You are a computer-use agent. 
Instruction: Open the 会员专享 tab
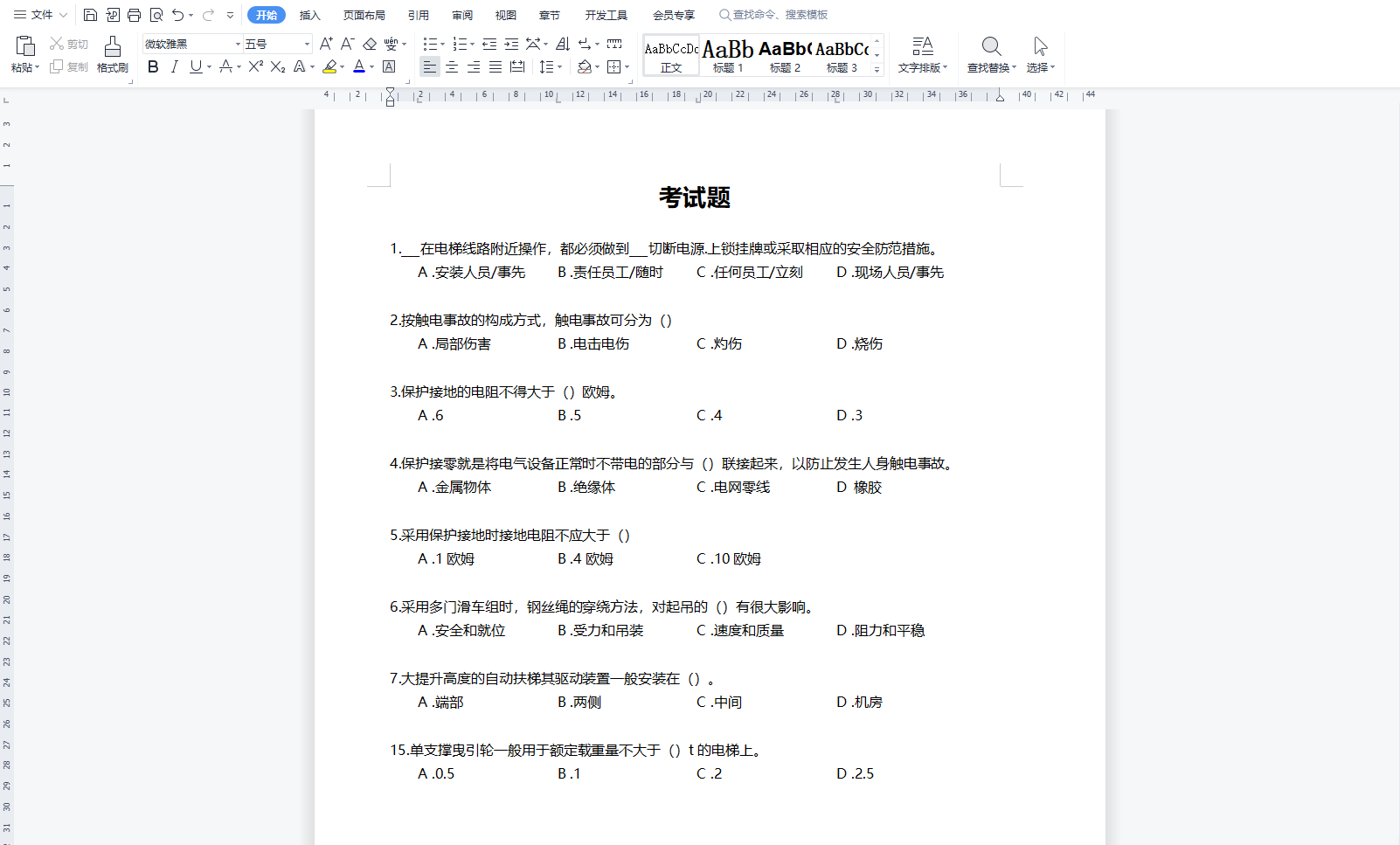(x=674, y=15)
